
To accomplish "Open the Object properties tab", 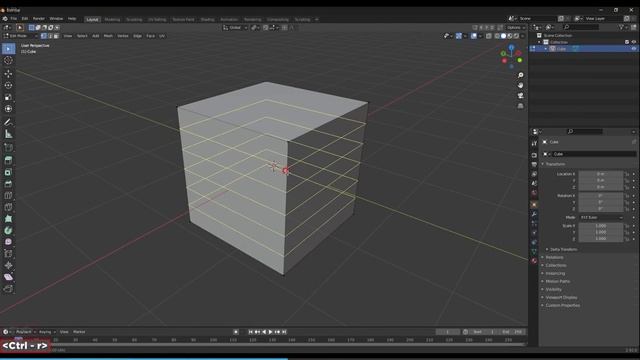I will pyautogui.click(x=534, y=204).
